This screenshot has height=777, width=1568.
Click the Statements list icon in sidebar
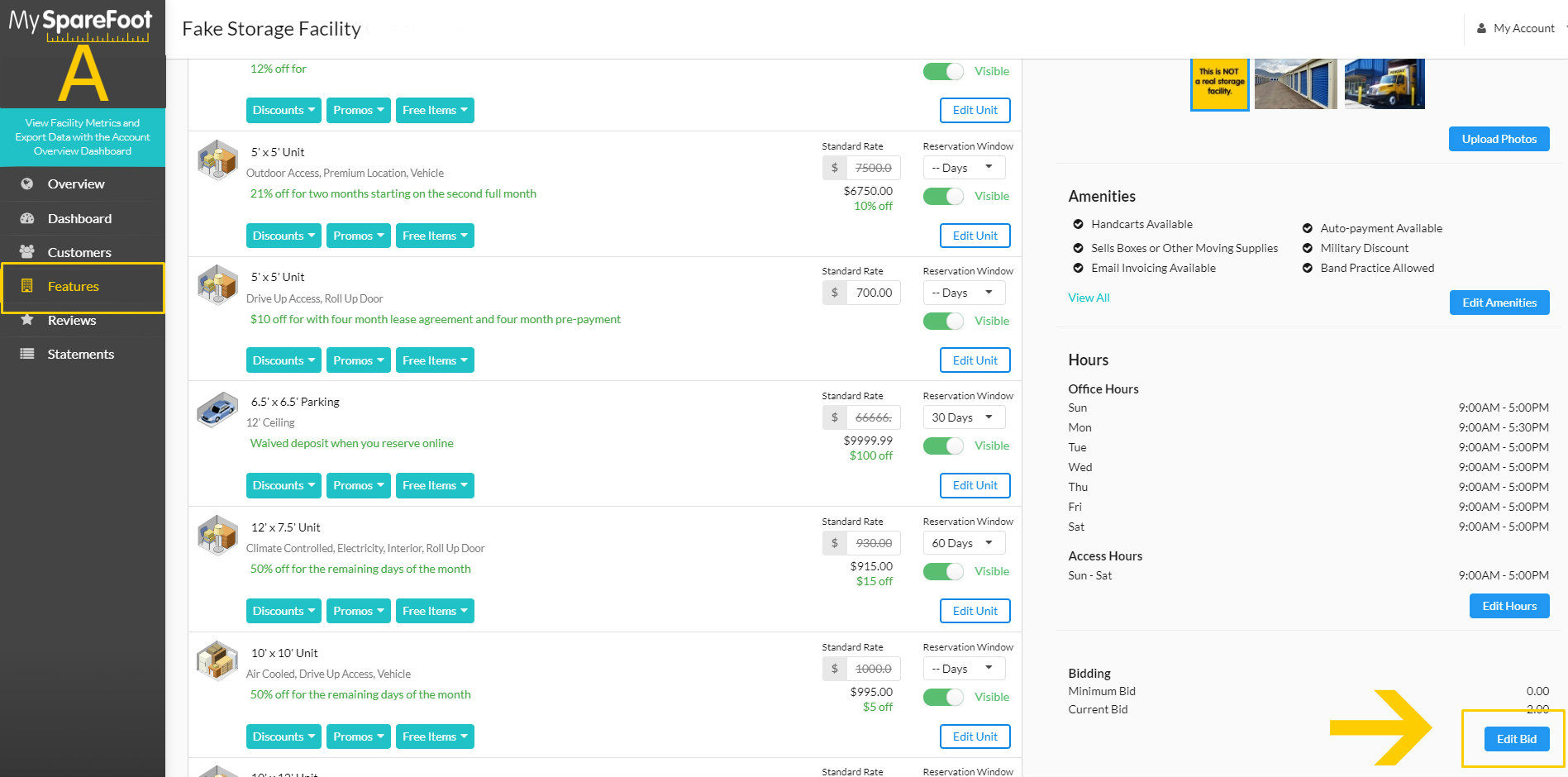[x=27, y=354]
